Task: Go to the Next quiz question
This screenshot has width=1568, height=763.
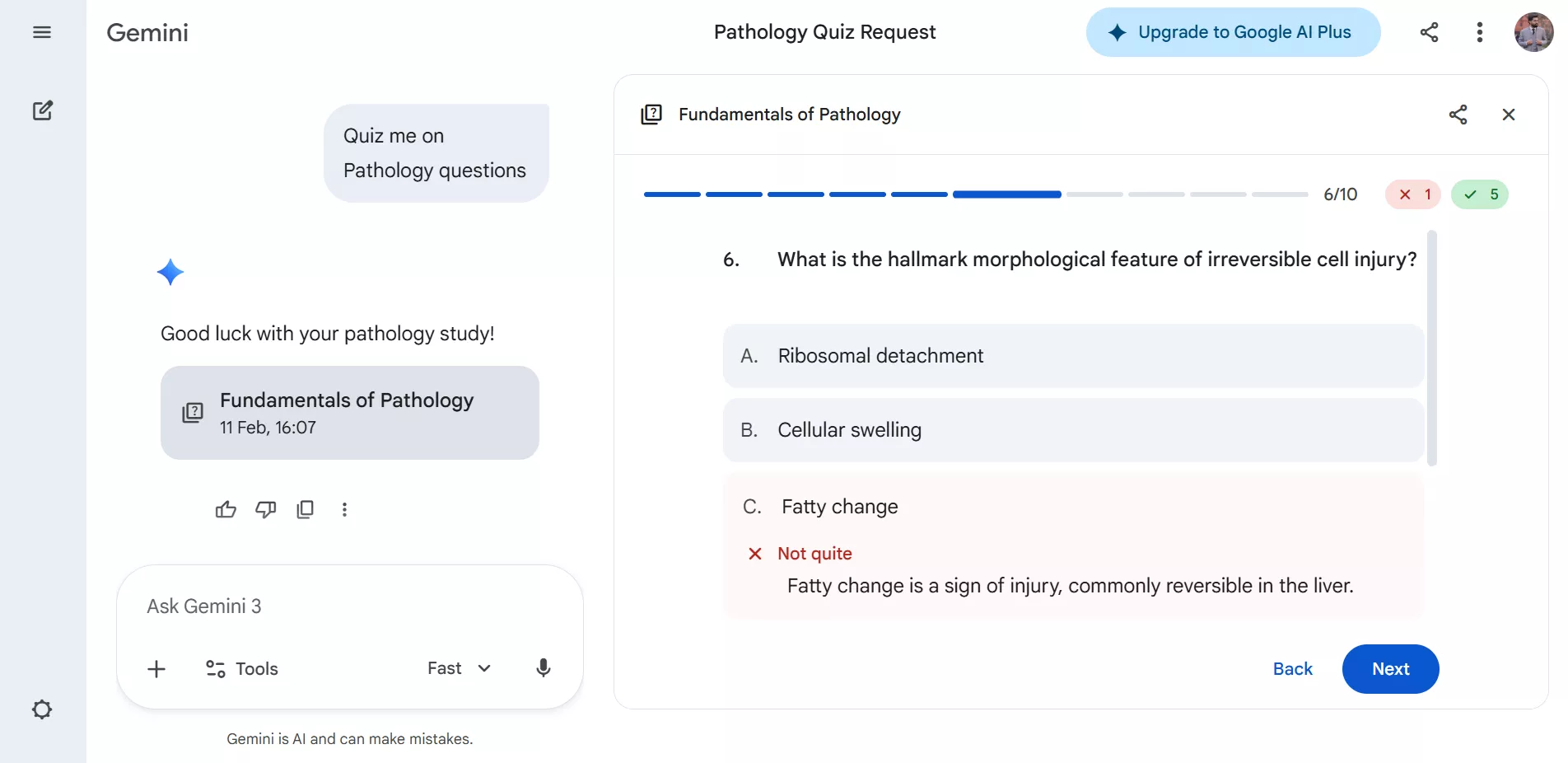Action: (x=1390, y=669)
